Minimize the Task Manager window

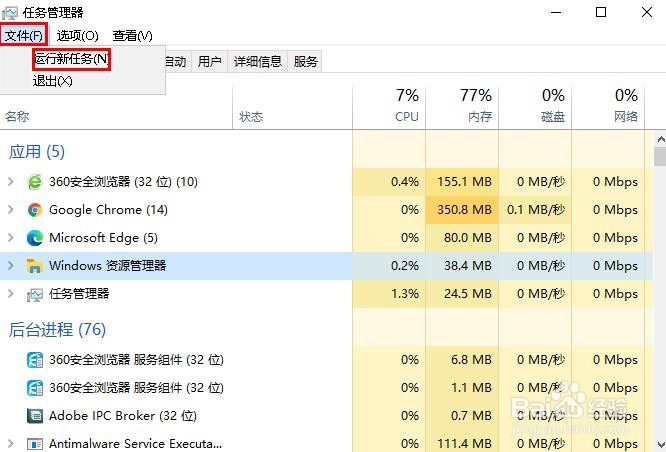coord(556,13)
